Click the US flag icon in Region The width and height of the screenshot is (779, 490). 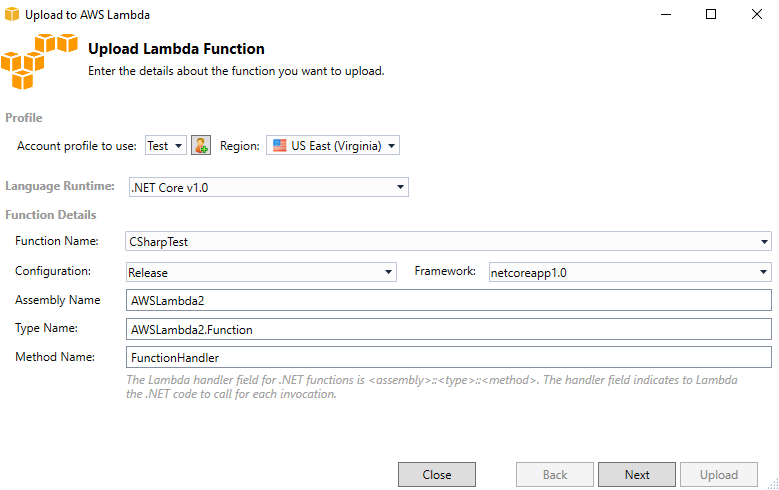[280, 145]
